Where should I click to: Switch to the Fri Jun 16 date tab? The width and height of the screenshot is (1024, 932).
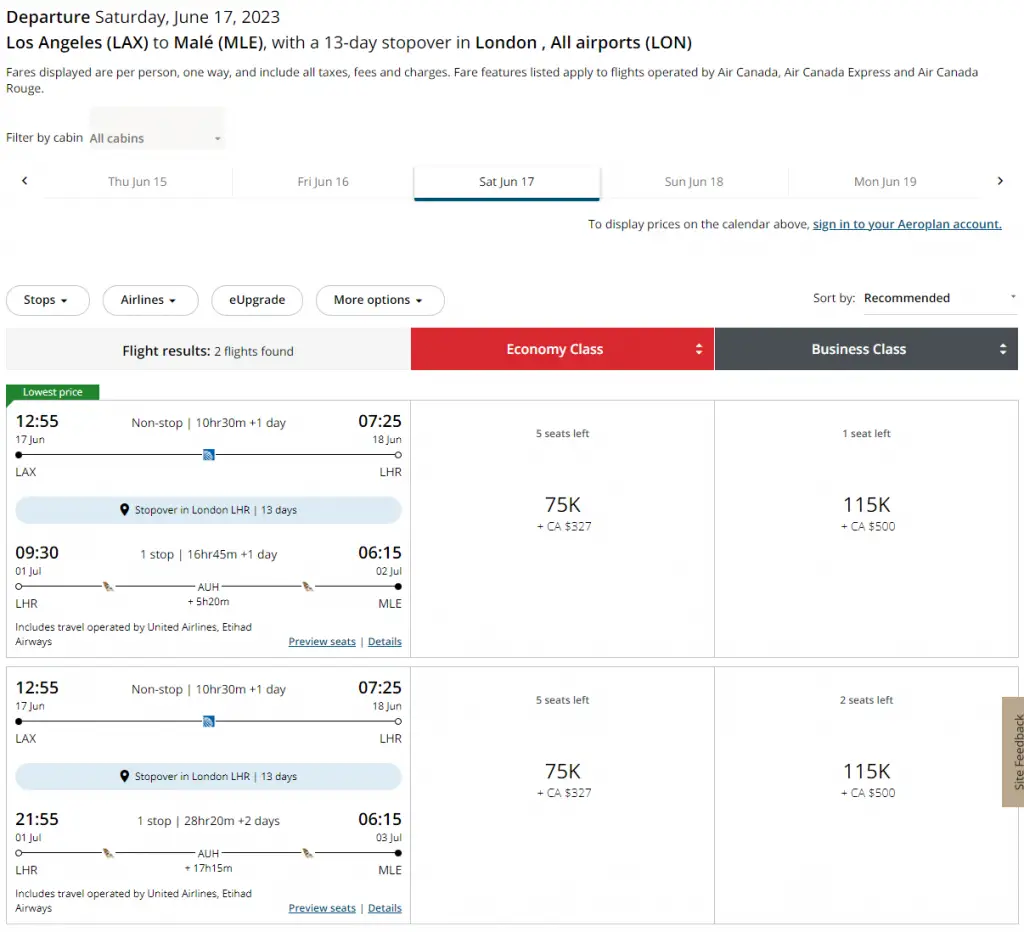323,182
